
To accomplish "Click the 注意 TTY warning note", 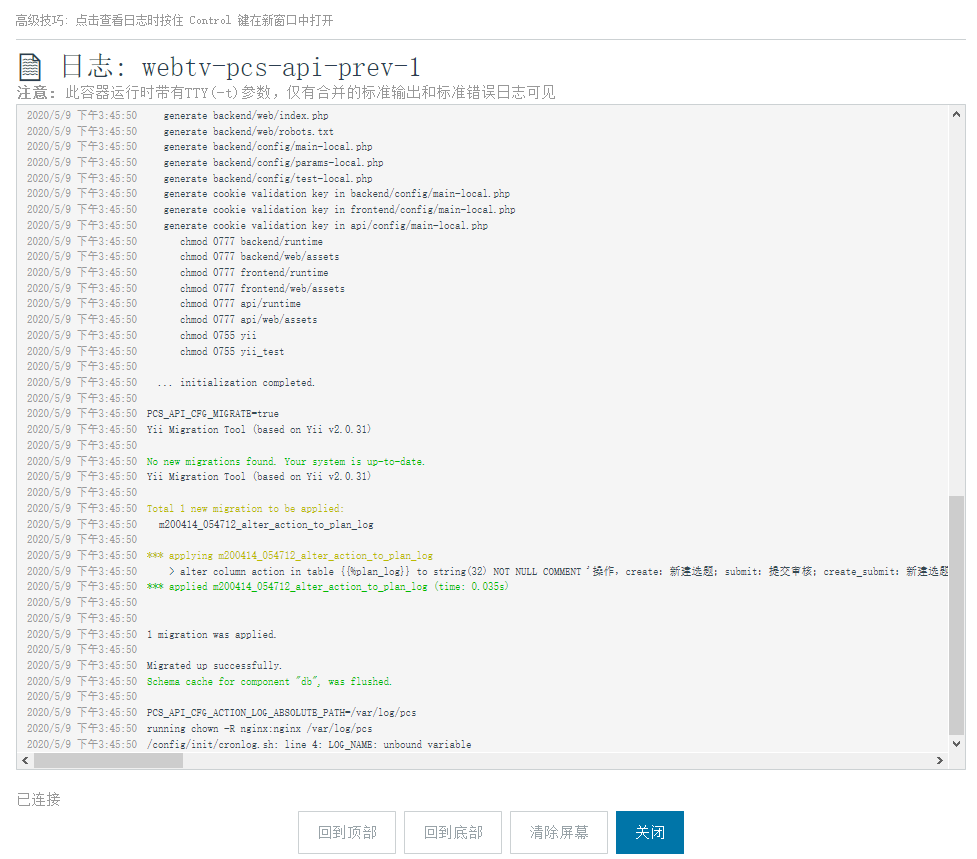I will click(286, 93).
